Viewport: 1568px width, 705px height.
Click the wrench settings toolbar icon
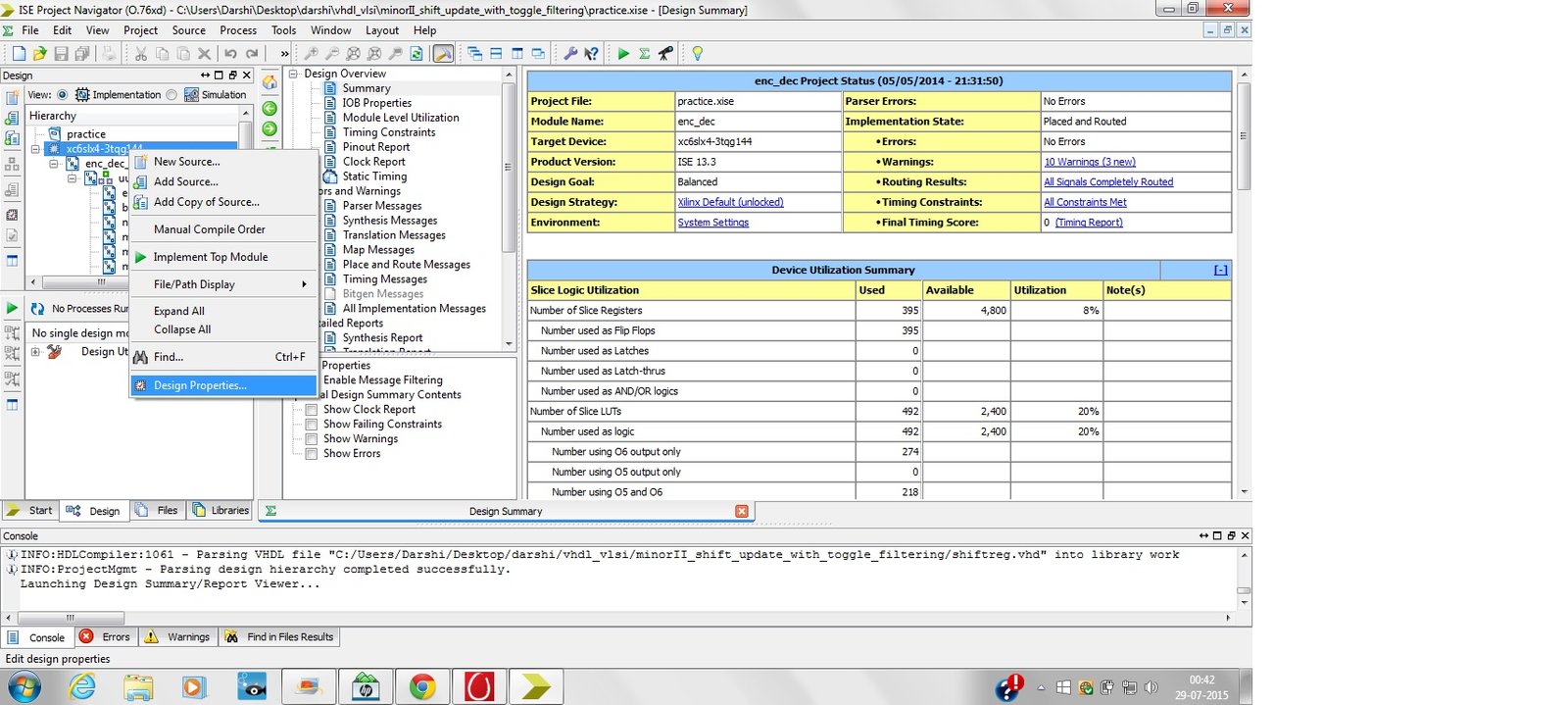point(569,54)
